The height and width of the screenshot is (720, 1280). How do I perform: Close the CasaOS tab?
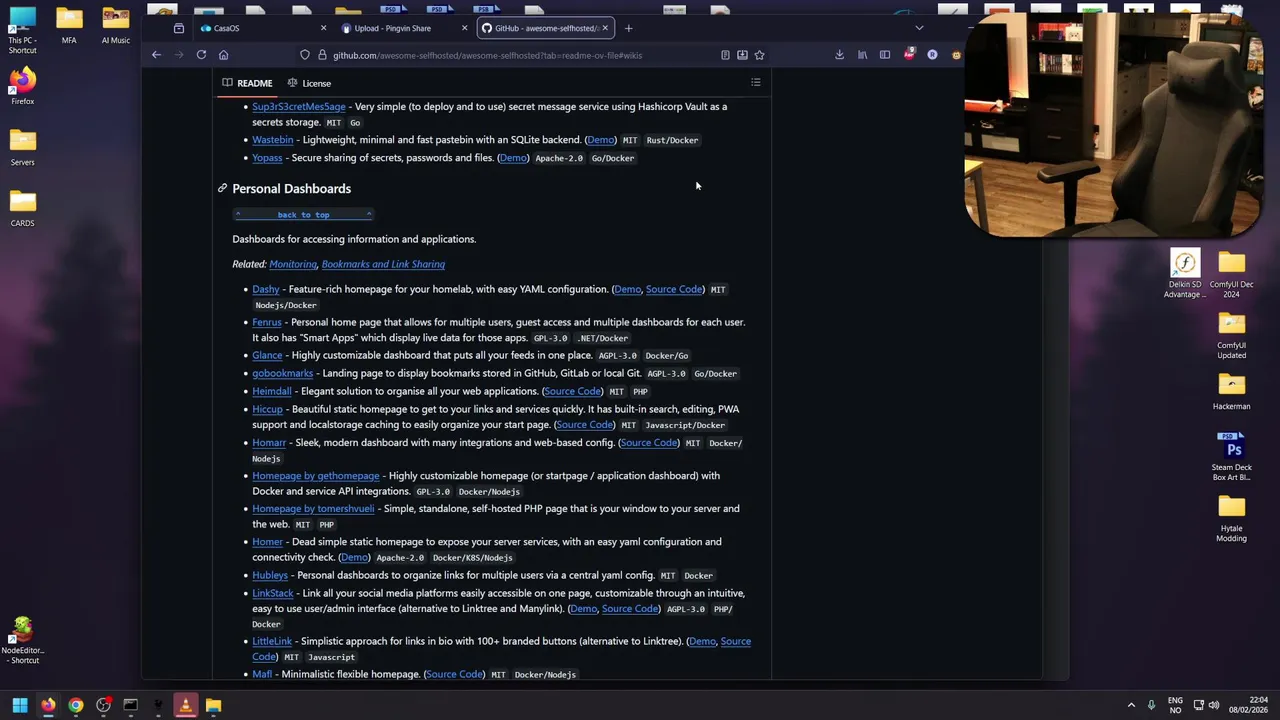click(x=325, y=28)
